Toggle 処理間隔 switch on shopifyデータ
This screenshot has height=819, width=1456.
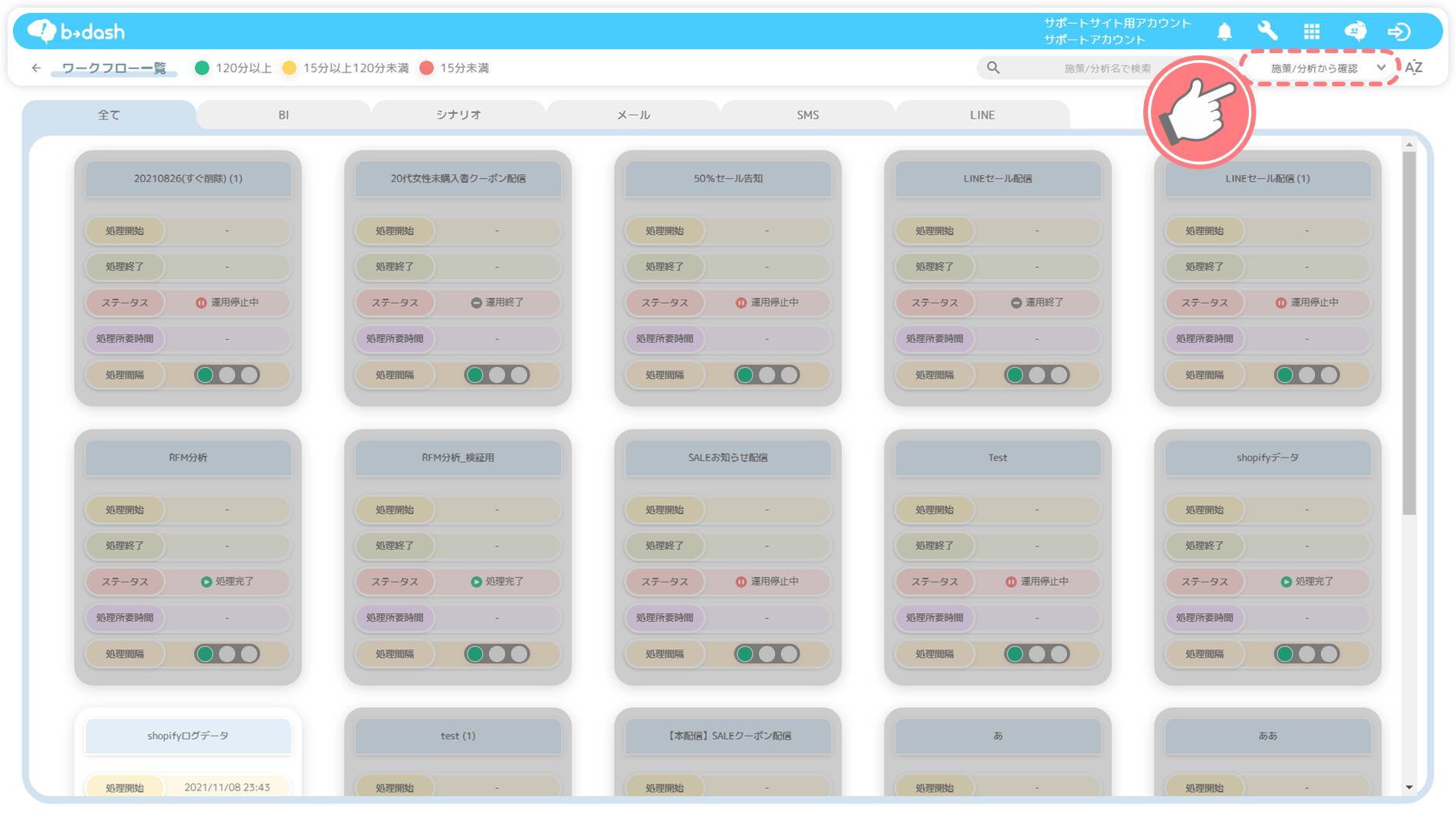[1307, 654]
